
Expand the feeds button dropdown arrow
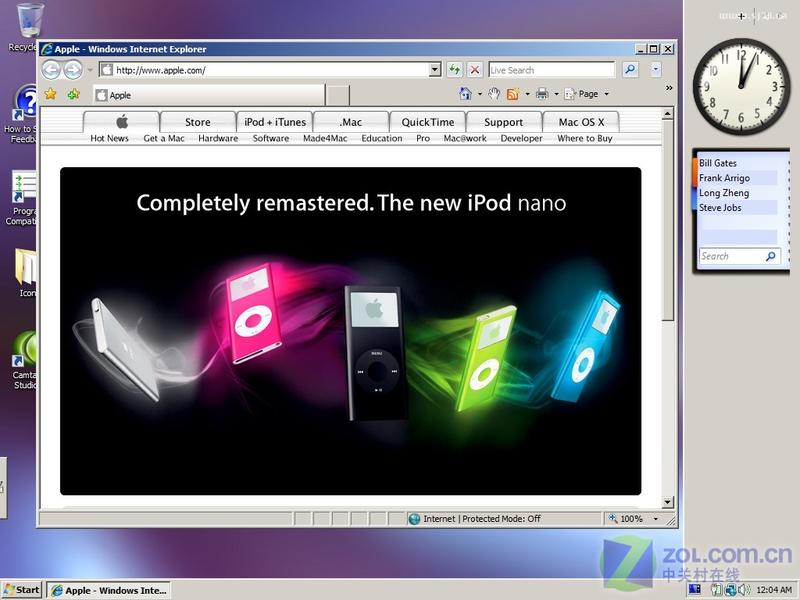527,94
